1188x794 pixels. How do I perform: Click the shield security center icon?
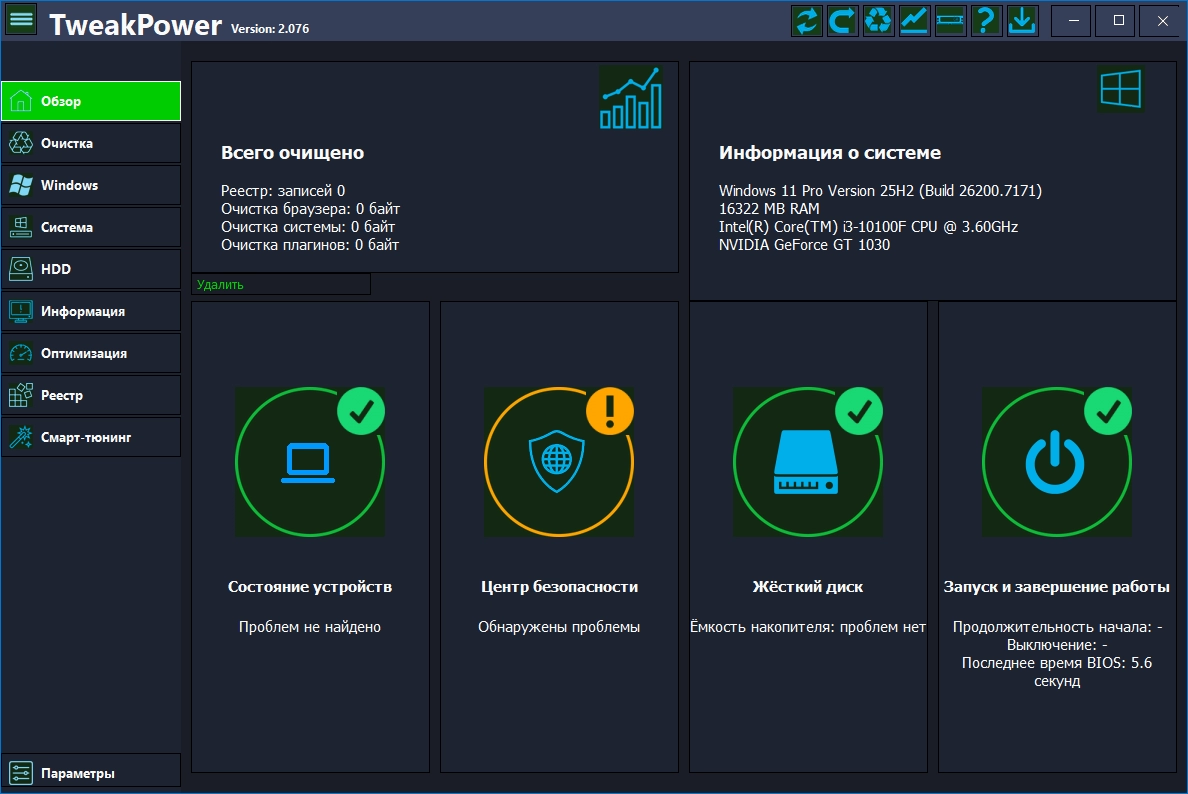click(557, 461)
